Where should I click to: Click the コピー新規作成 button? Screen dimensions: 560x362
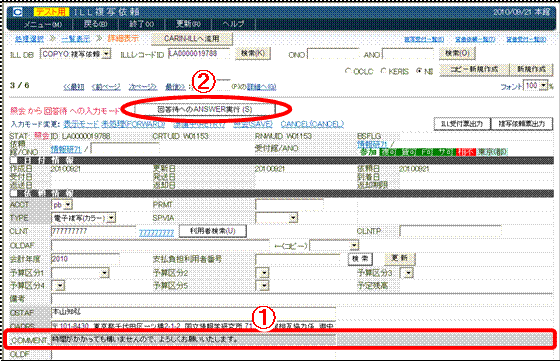(x=474, y=69)
